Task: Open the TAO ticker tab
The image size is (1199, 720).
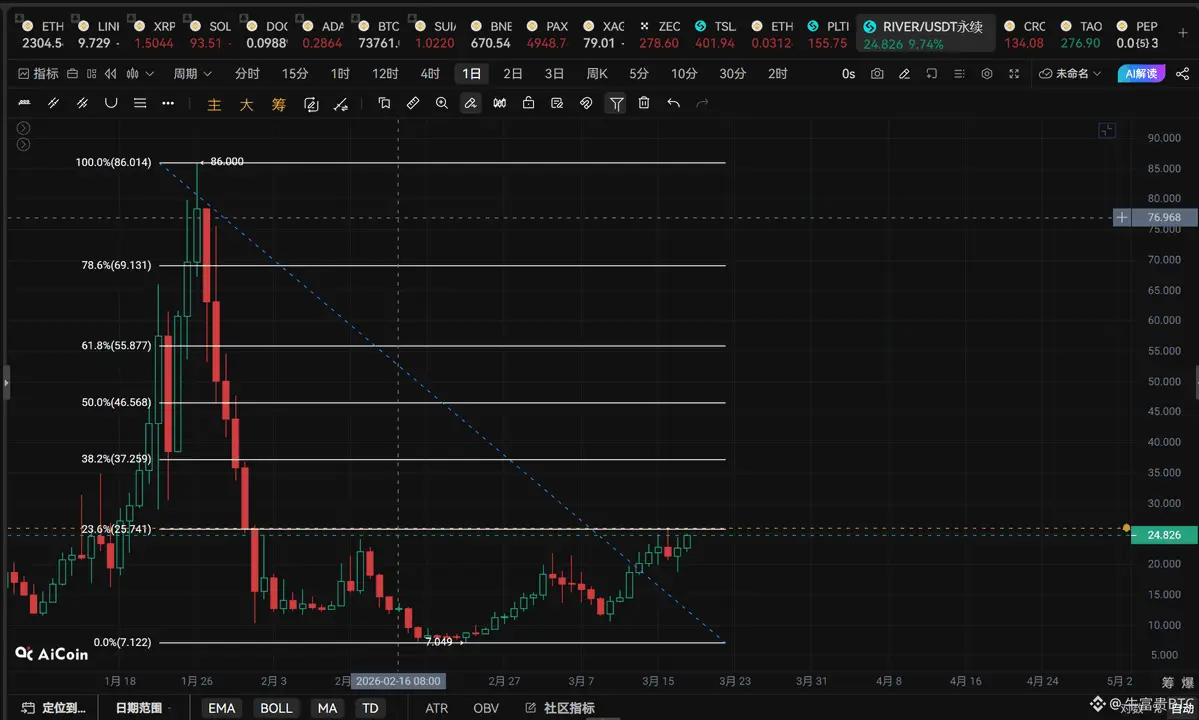Action: coord(1080,34)
